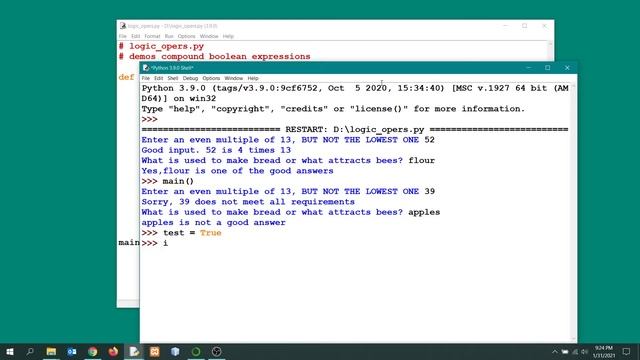
Task: Open the taskbar clock and date
Action: [604, 351]
